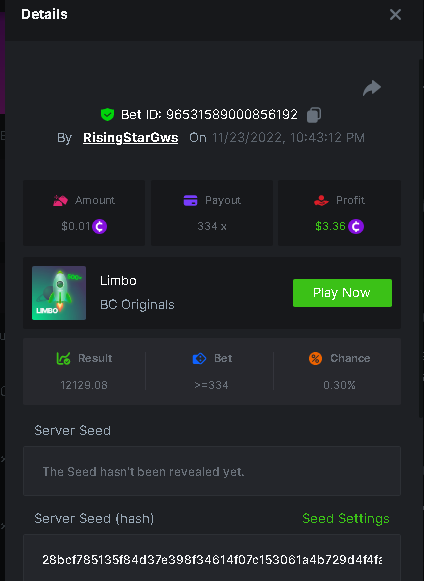Click the purple Payout card icon
Viewport: 424px width, 581px height.
coord(191,200)
